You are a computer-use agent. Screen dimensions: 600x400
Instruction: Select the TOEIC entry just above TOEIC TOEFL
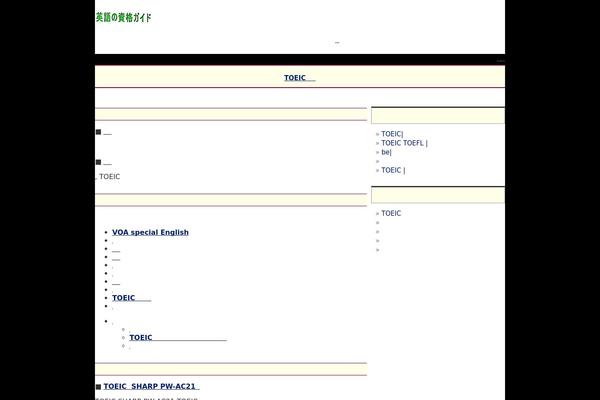[x=392, y=134]
